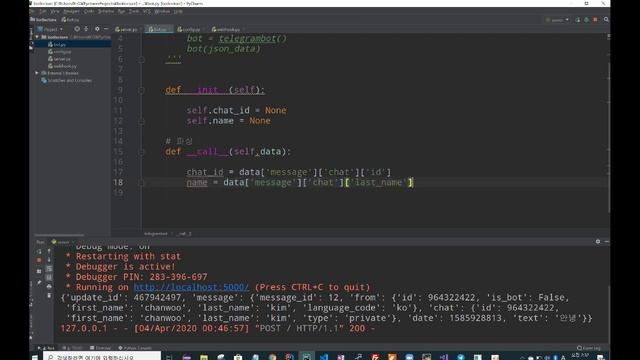Open the Navigate menu
The height and width of the screenshot is (360, 640).
(71, 11)
